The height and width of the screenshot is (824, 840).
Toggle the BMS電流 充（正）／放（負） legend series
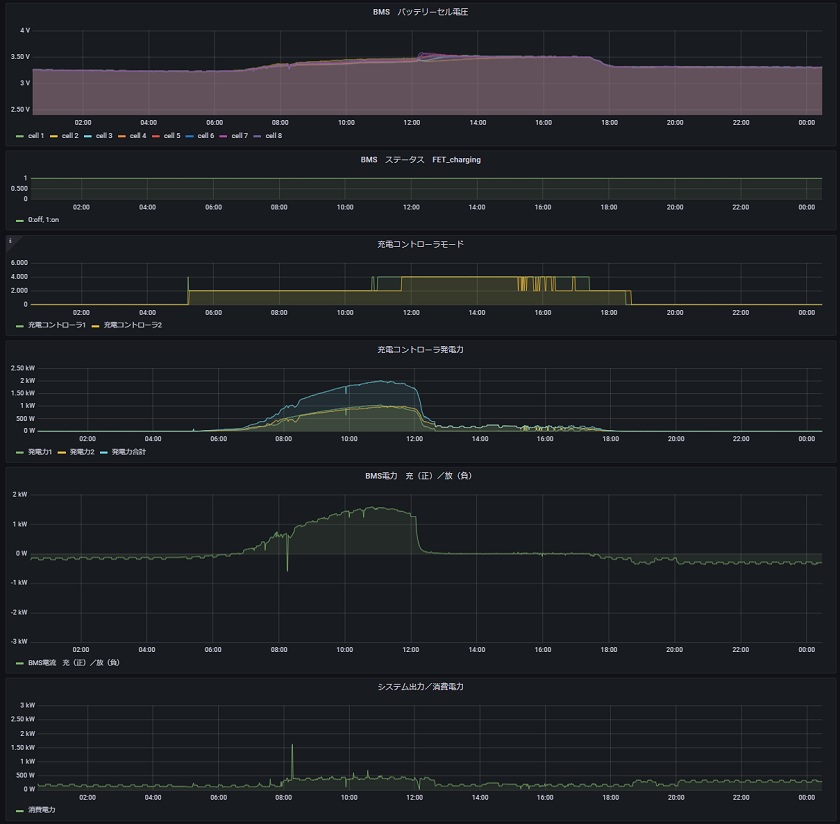tap(73, 663)
